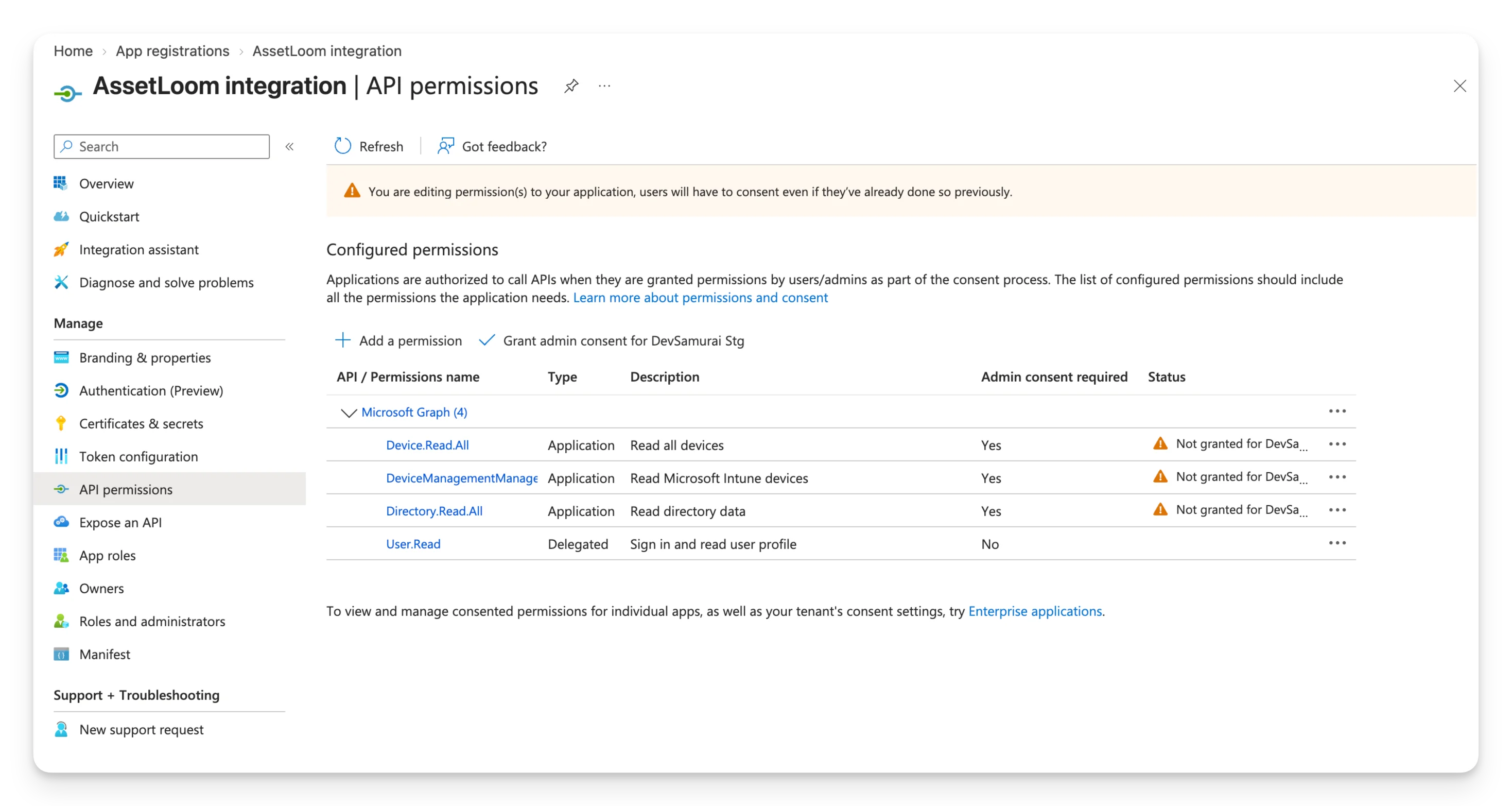Click the New support request icon
Image resolution: width=1512 pixels, height=806 pixels.
tap(61, 729)
